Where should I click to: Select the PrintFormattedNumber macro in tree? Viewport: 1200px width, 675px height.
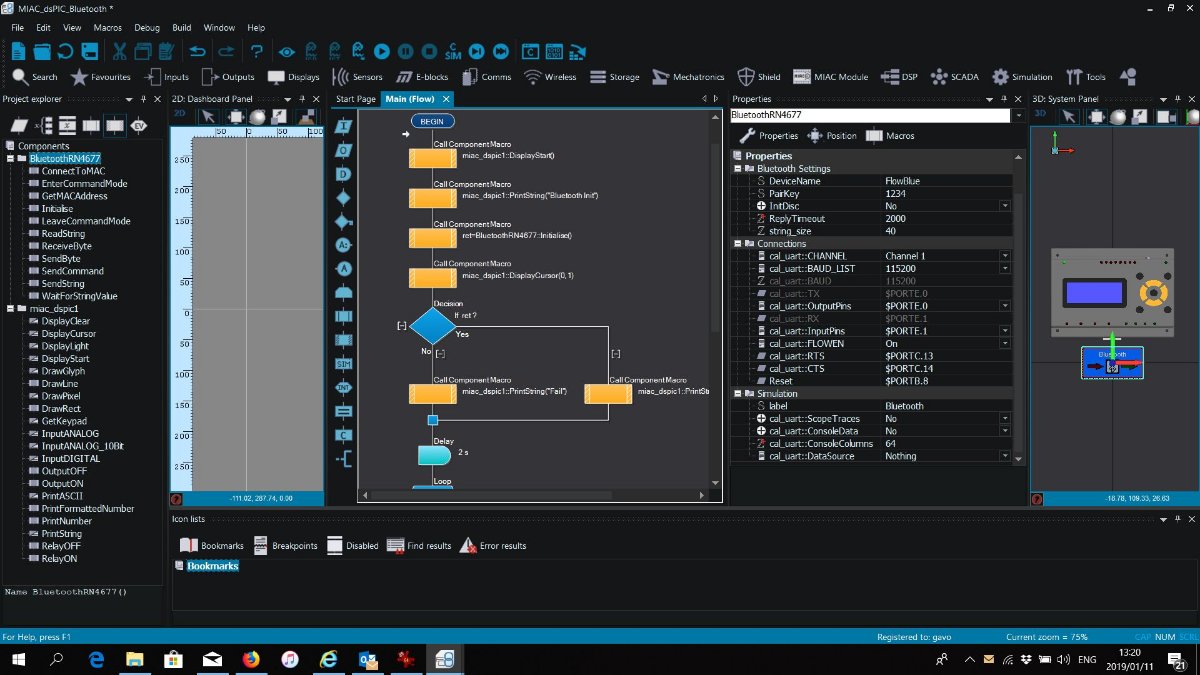coord(88,509)
